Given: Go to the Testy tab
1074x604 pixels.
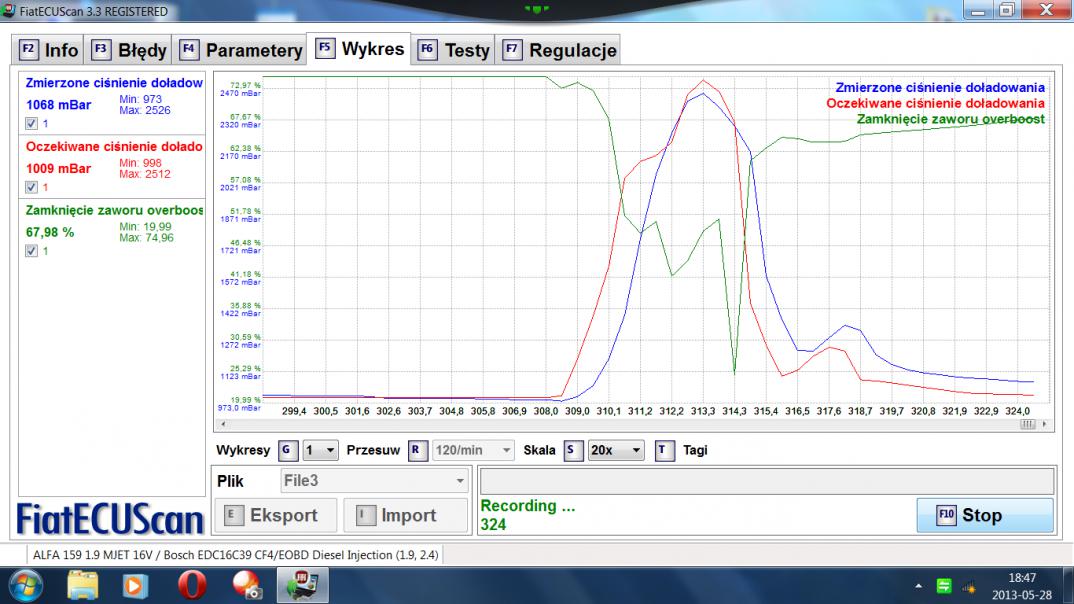Looking at the screenshot, I should tap(453, 50).
